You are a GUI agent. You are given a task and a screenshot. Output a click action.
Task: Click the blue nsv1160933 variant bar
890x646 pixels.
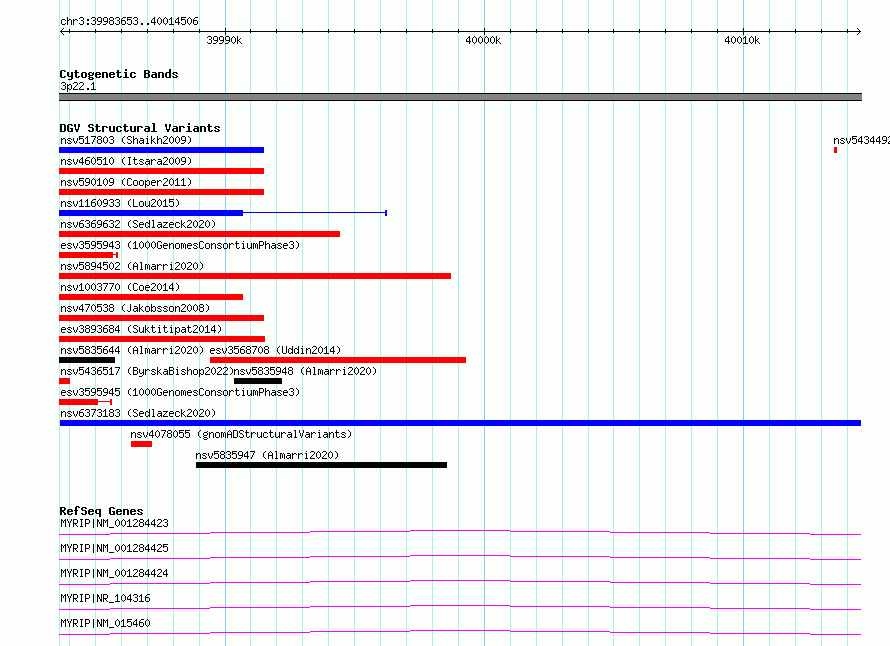(x=151, y=213)
